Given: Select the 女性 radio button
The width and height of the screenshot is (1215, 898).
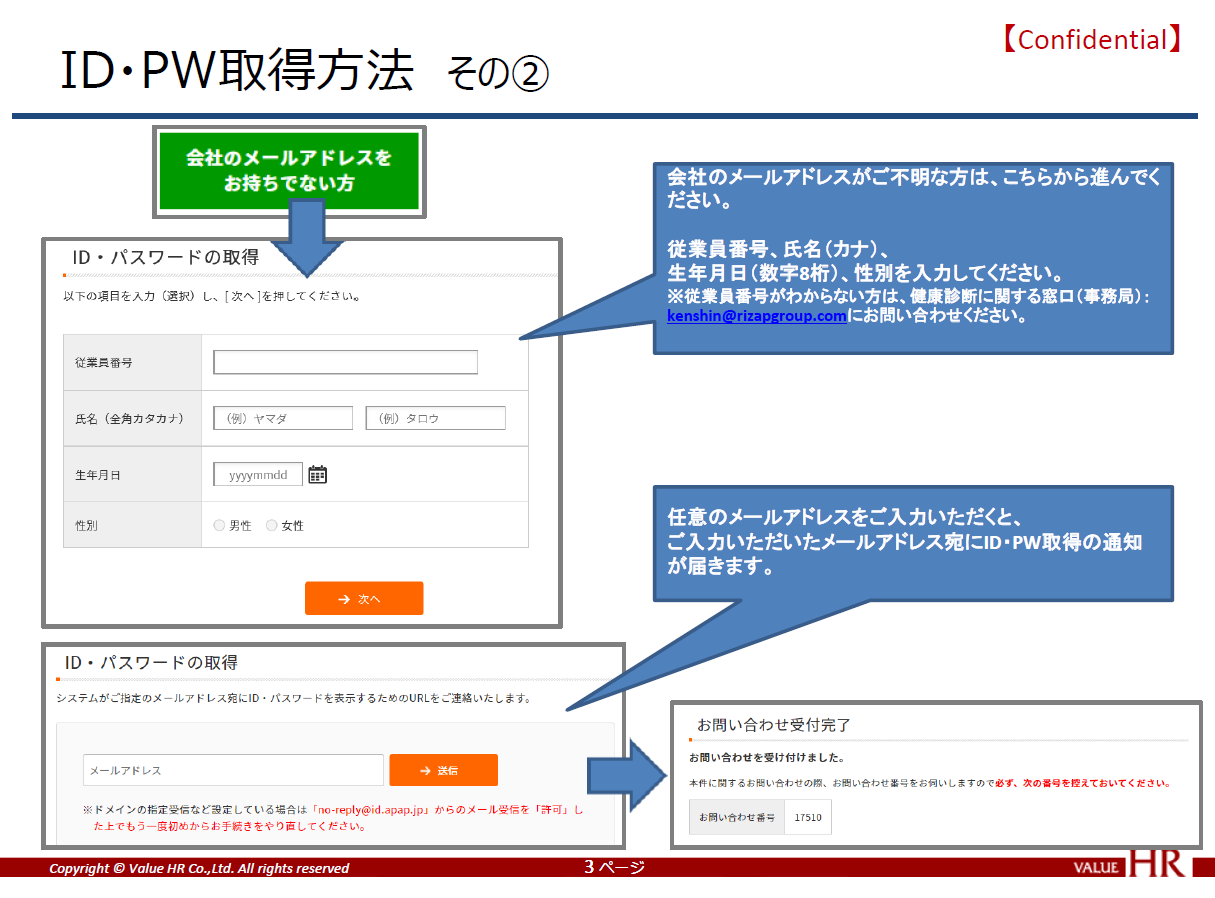Looking at the screenshot, I should pos(272,525).
